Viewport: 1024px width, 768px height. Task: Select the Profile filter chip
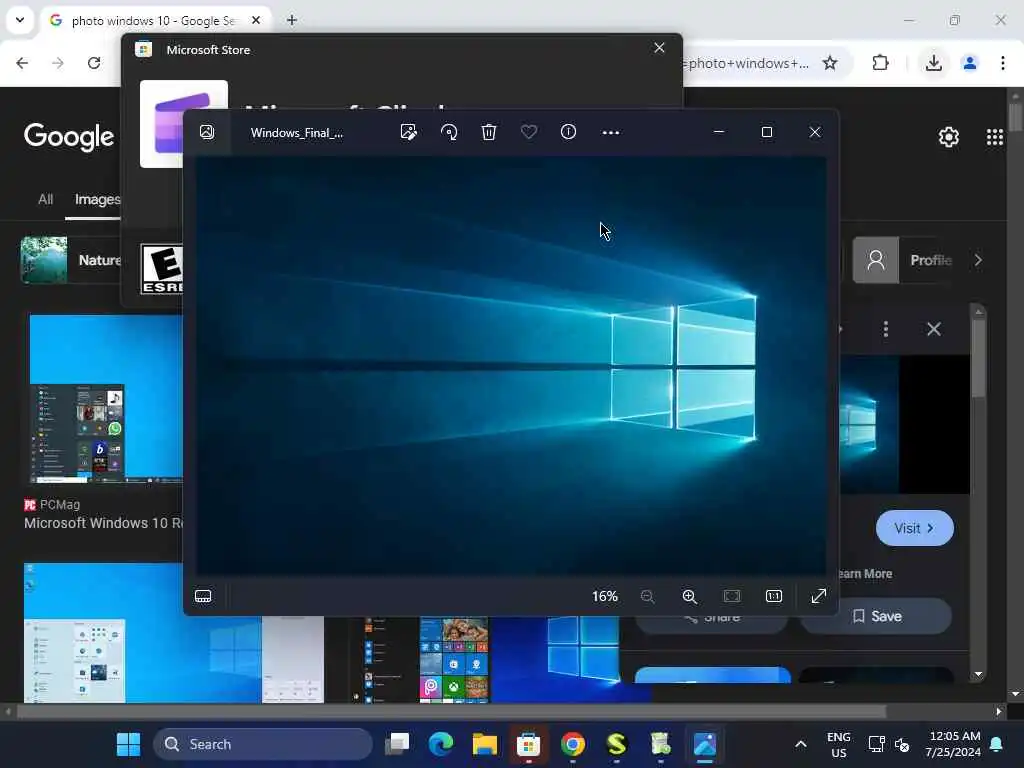(903, 260)
